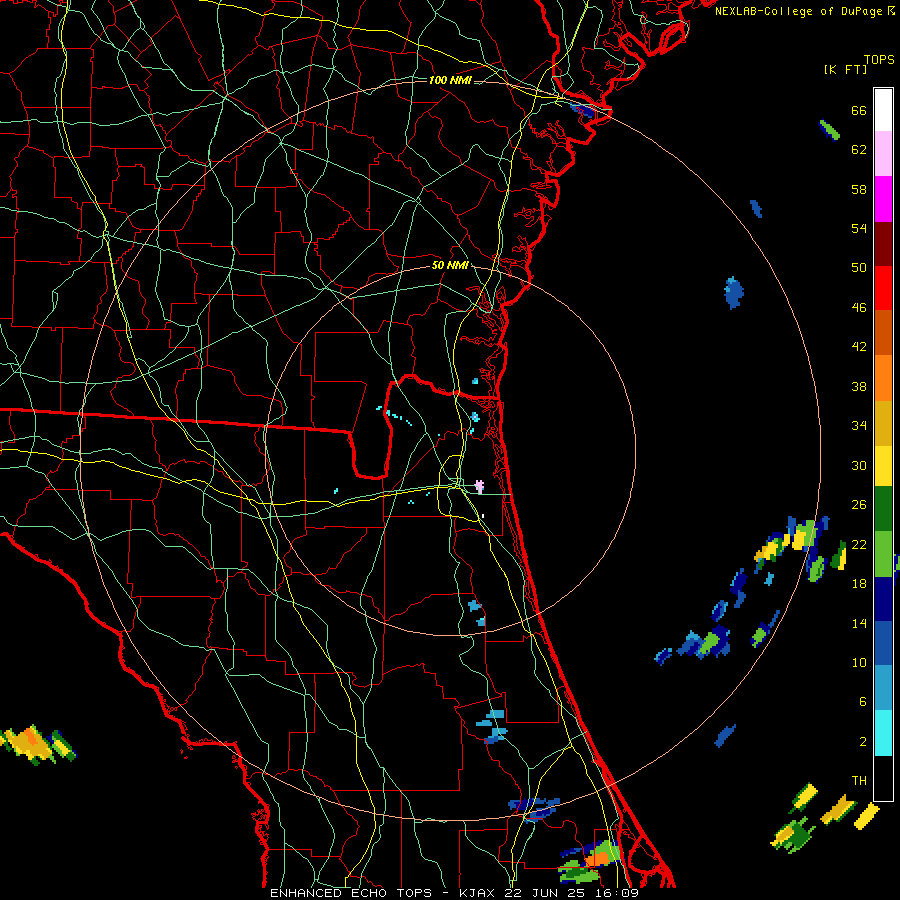Click the light blue echo patch south inland
This screenshot has height=900, width=900.
click(x=492, y=726)
